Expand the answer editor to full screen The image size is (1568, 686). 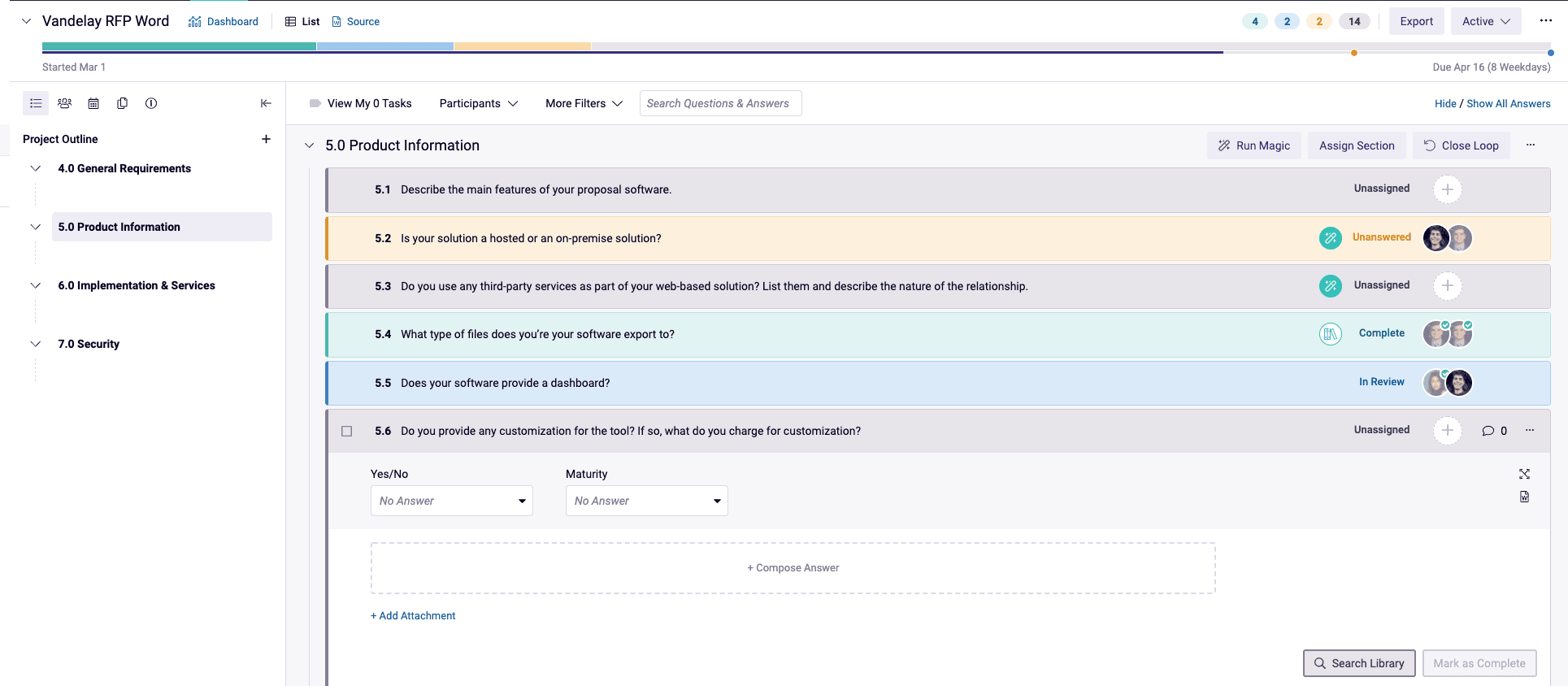1524,474
